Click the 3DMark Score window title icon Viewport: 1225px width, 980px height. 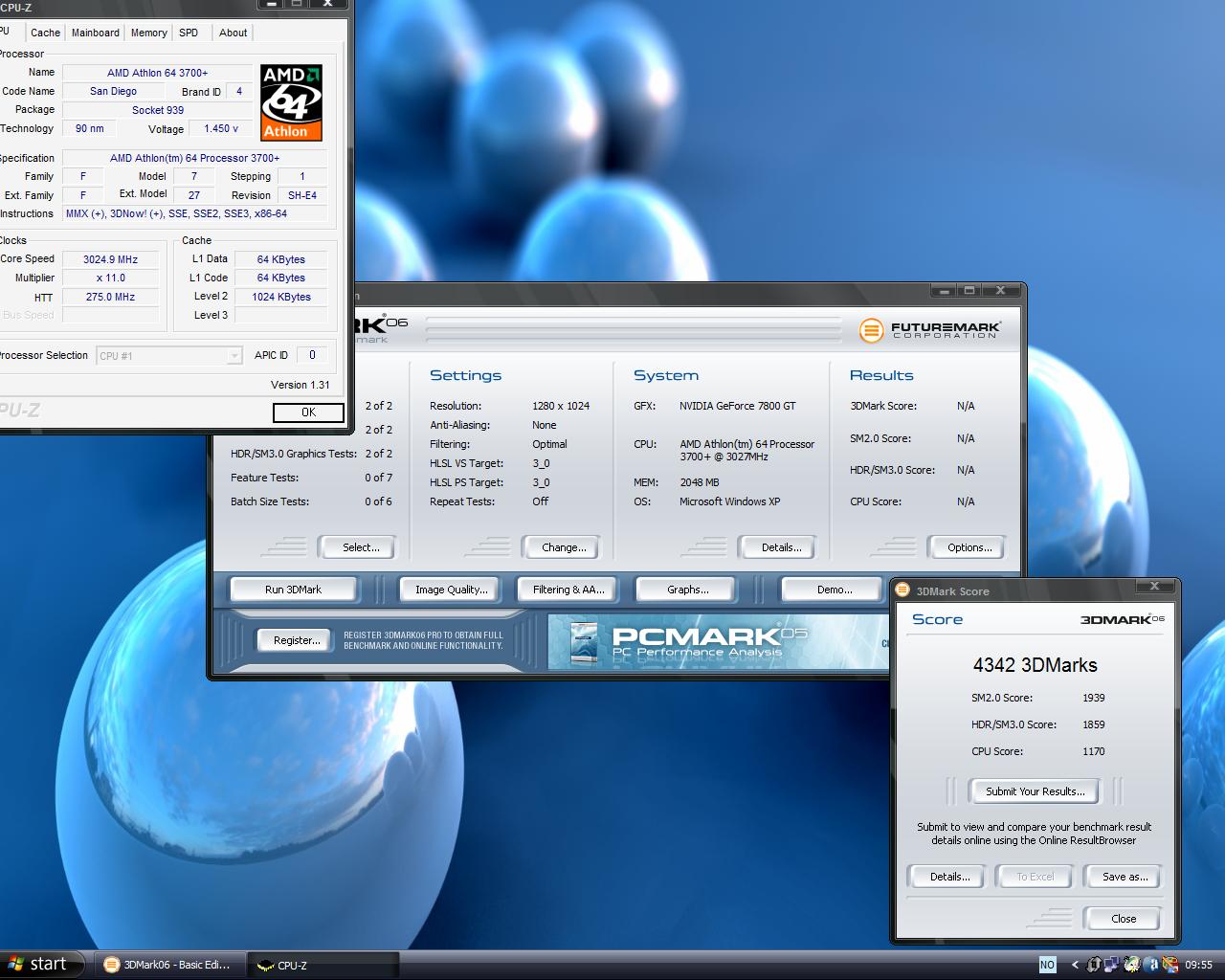(902, 590)
